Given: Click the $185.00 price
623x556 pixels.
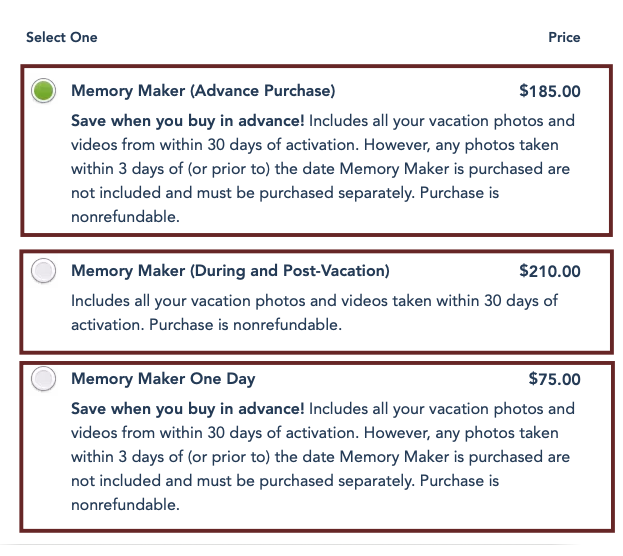Looking at the screenshot, I should 549,91.
